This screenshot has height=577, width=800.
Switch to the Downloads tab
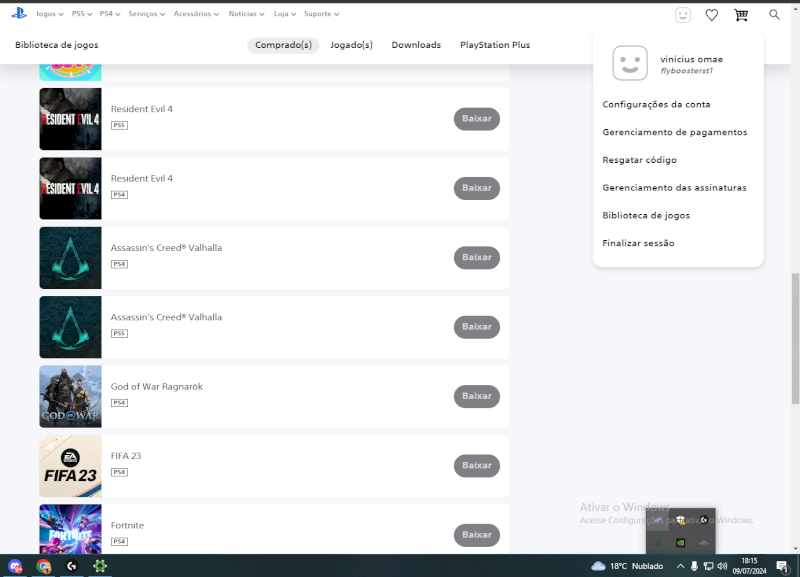(x=416, y=45)
